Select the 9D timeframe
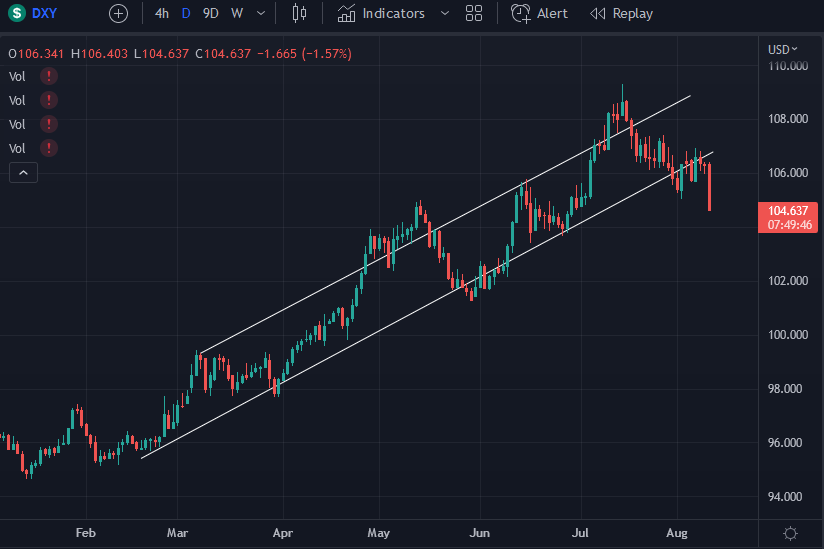Viewport: 824px width, 549px height. (210, 13)
